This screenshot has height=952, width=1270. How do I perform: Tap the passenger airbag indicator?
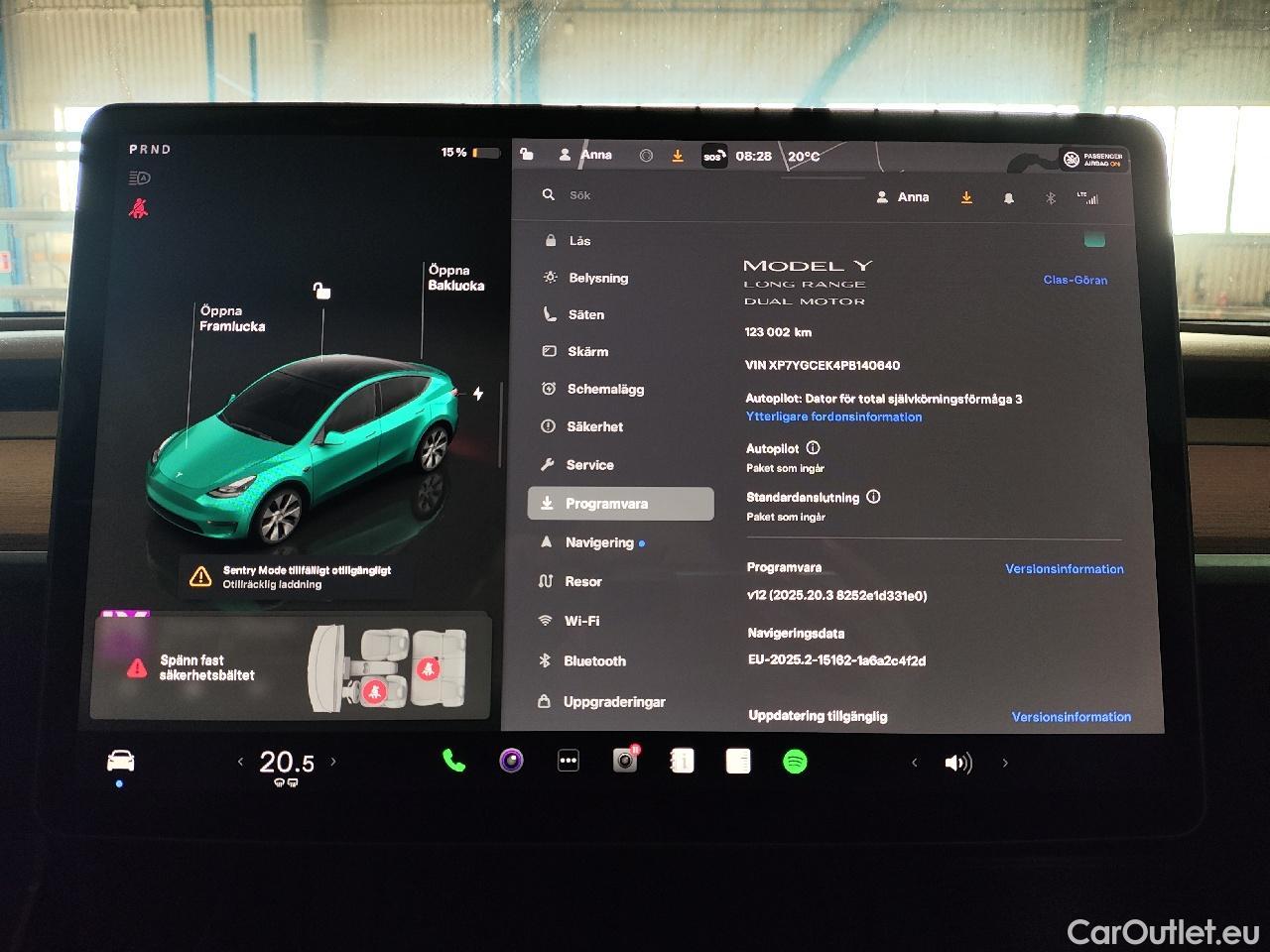(x=1092, y=160)
